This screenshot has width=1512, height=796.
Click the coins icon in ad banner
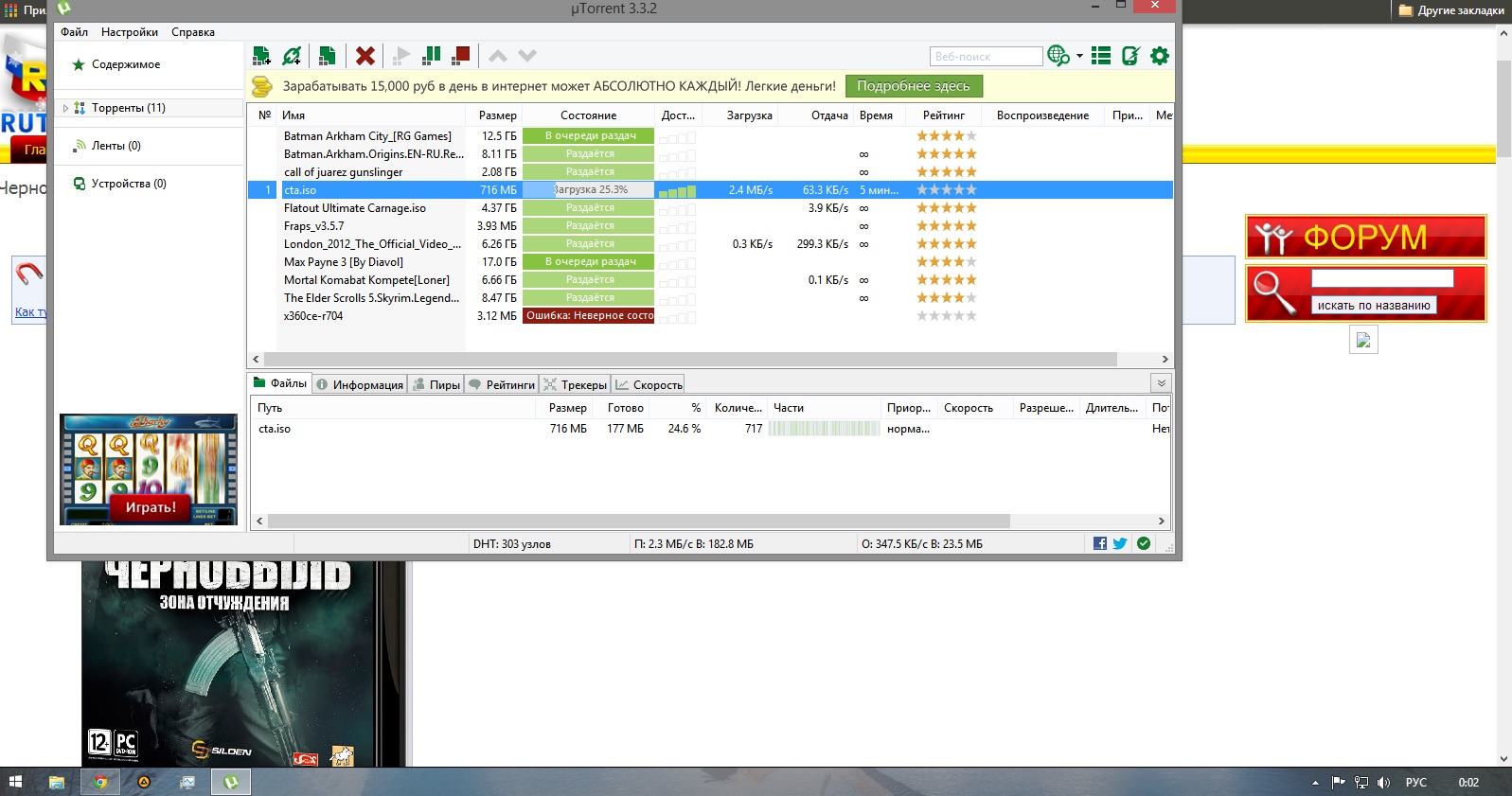[x=262, y=86]
